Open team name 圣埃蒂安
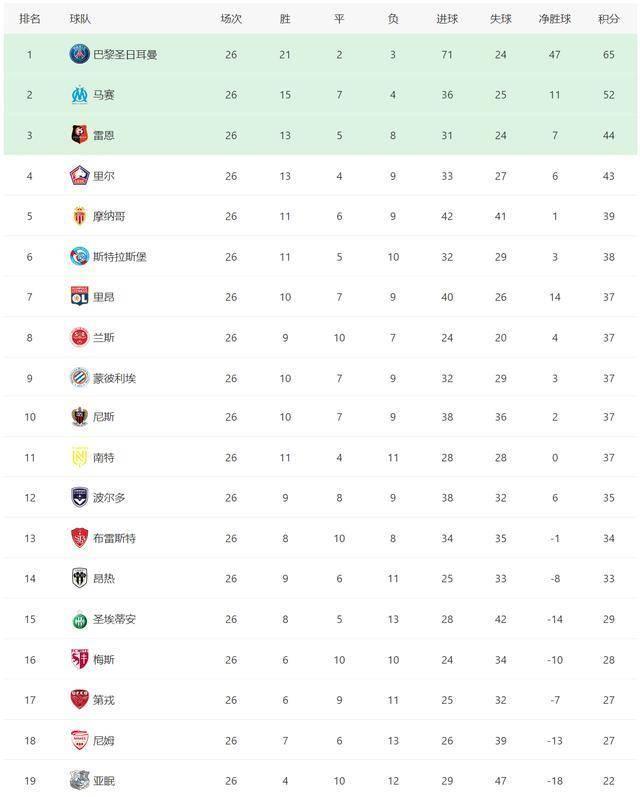Screen dimensions: 640x797 click(x=114, y=619)
